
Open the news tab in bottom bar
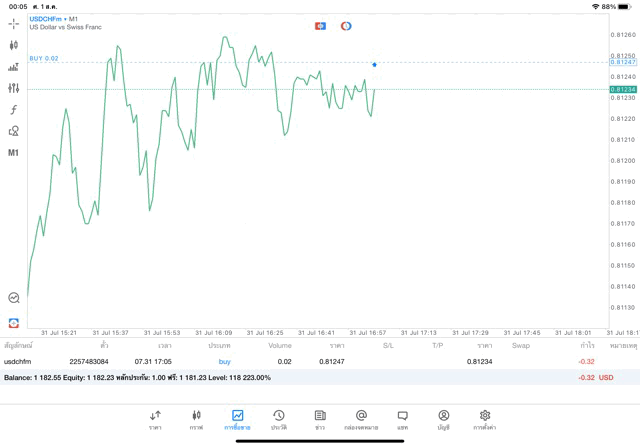[319, 419]
